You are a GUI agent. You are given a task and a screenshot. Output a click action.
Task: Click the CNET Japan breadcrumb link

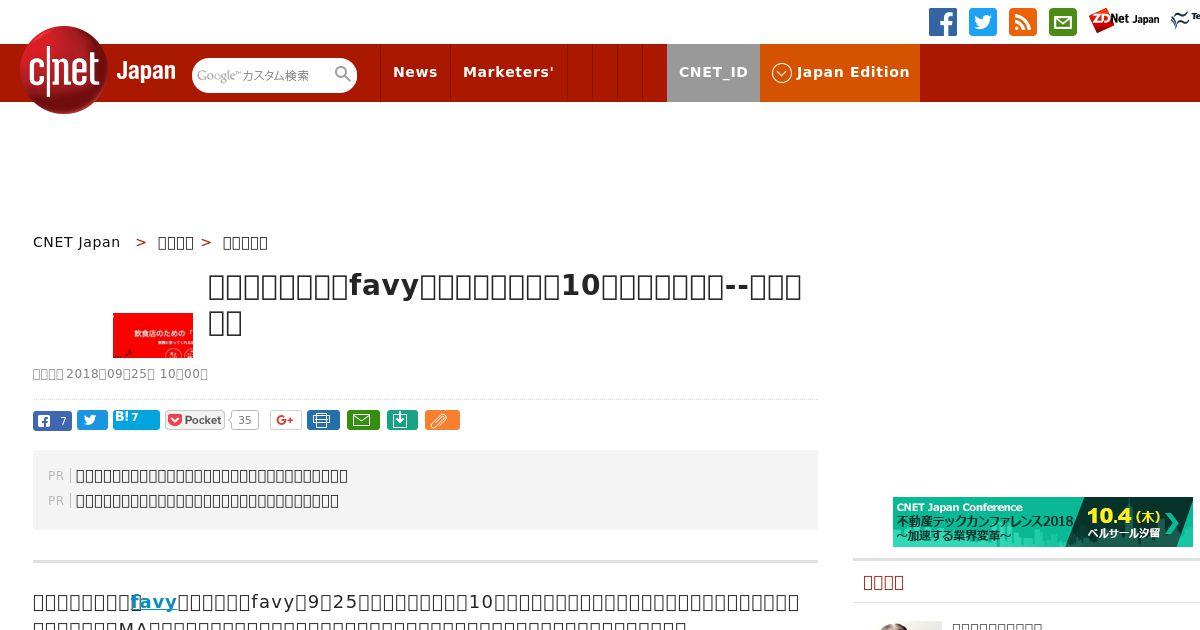tap(77, 242)
